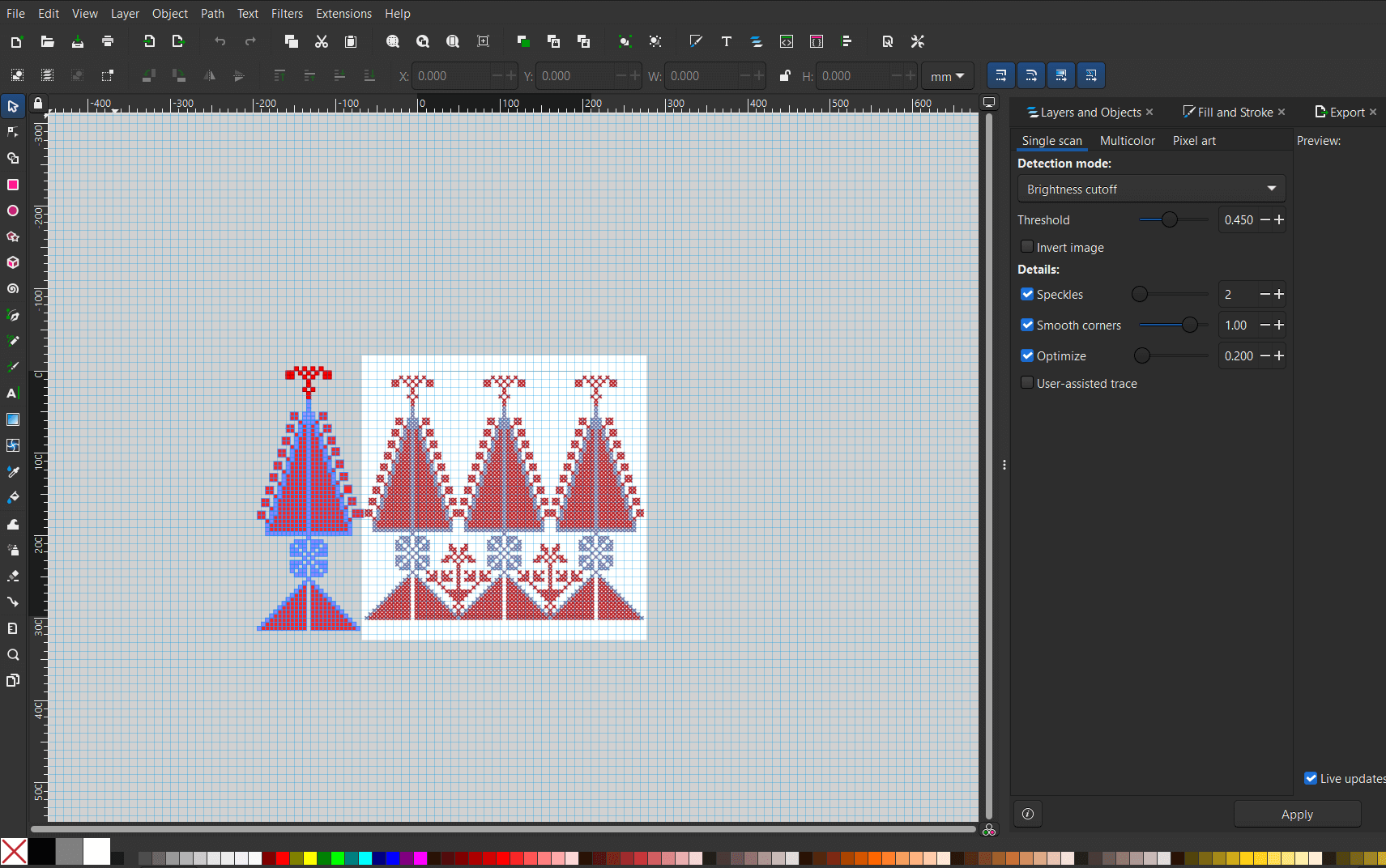Select the Ellipse tool

13,211
